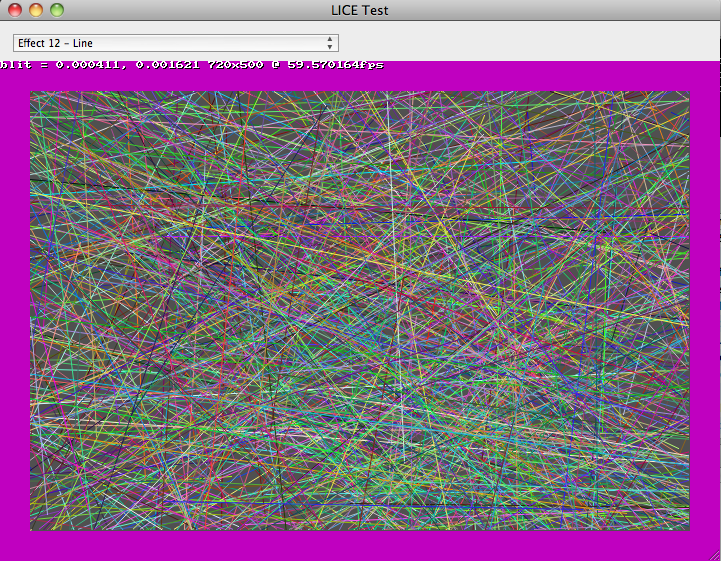This screenshot has width=721, height=561.
Task: Click the top-left corner of lines canvas
Action: (33, 95)
